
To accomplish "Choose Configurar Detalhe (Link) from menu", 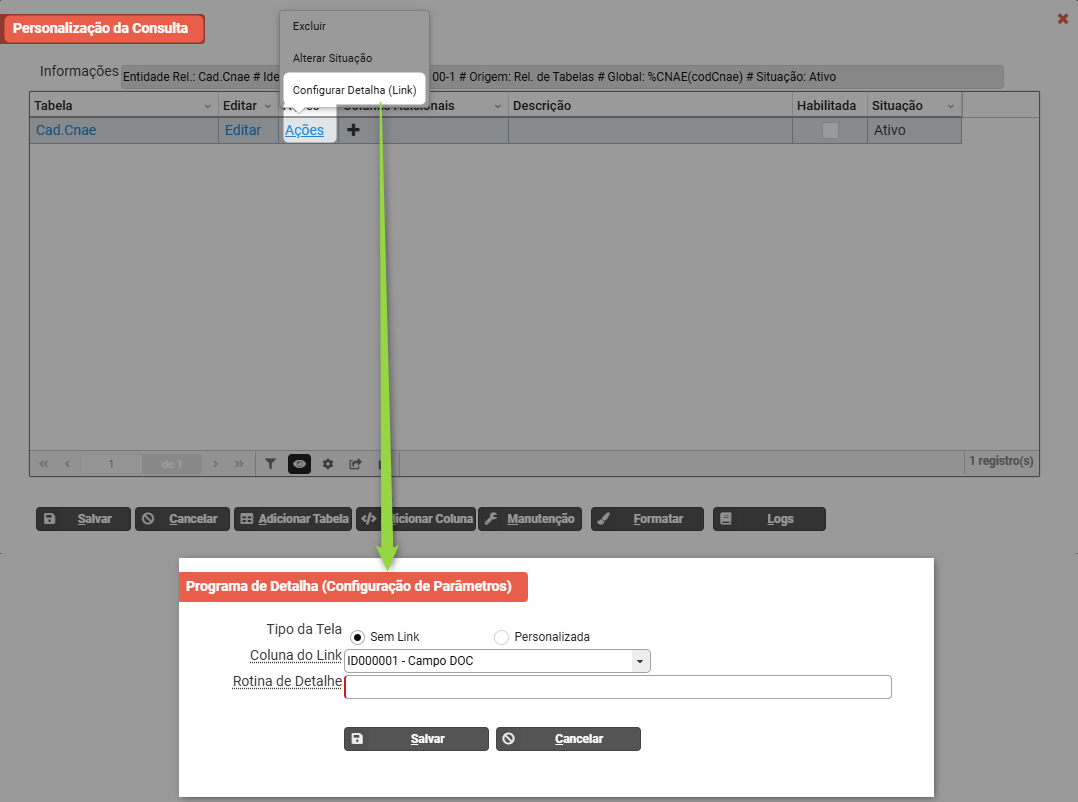I will 354,90.
